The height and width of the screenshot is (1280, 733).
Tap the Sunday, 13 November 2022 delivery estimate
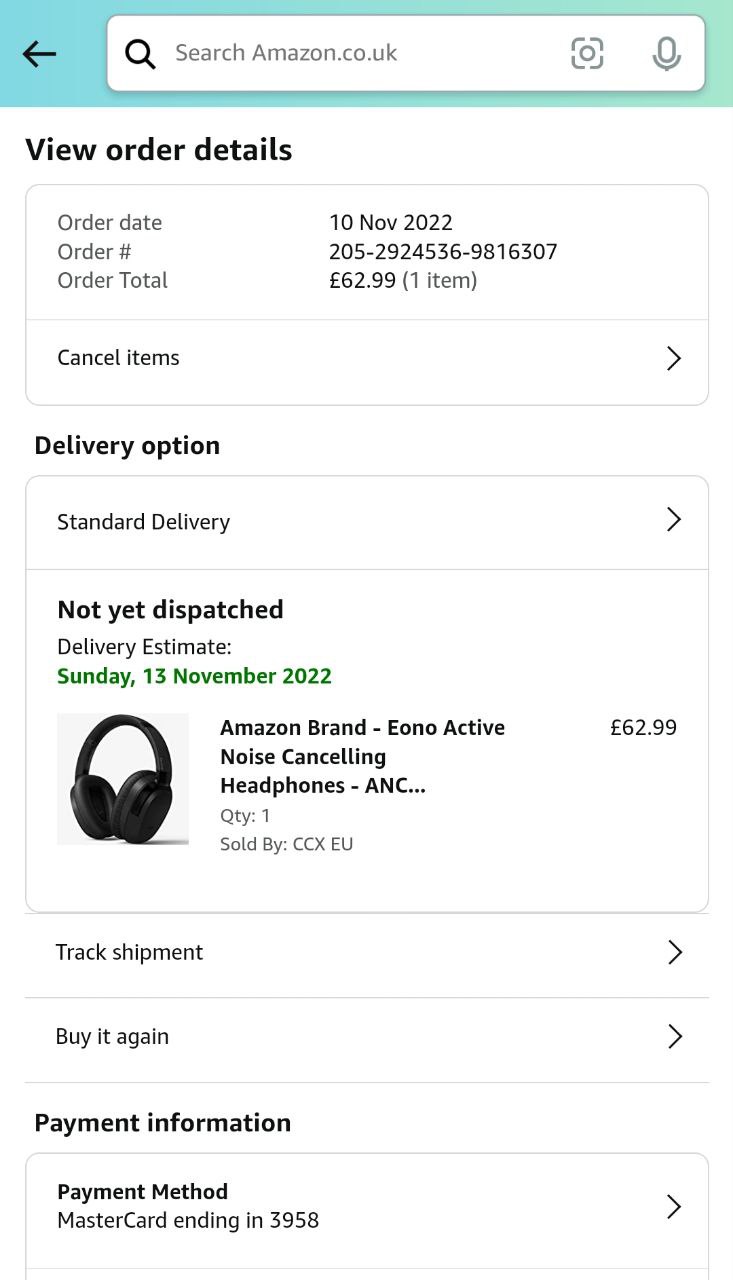coord(194,676)
